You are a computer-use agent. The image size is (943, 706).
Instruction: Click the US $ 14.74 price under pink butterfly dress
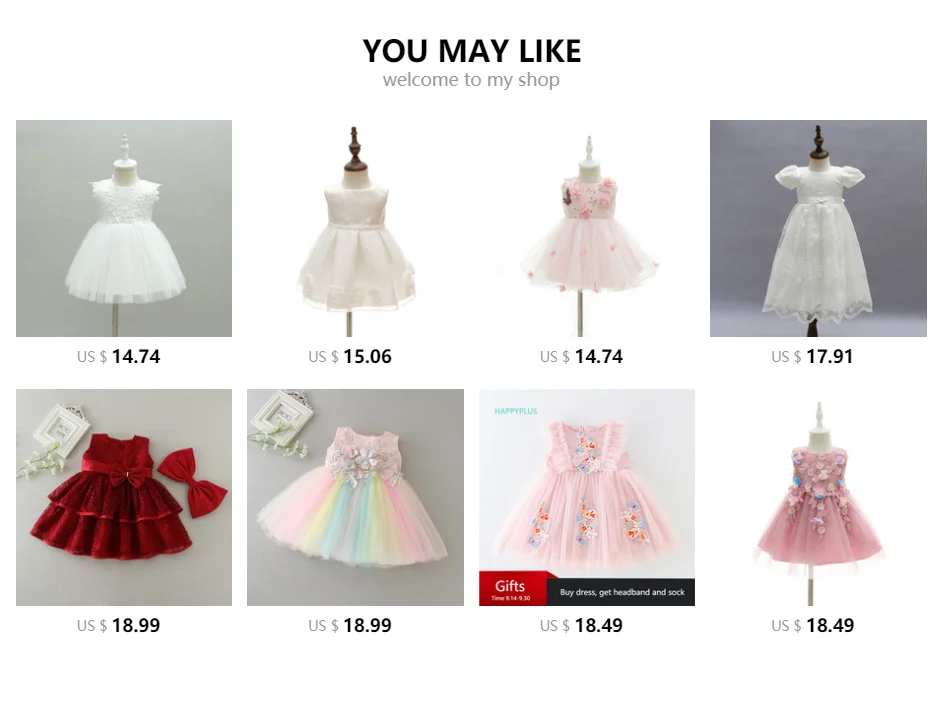click(x=582, y=357)
